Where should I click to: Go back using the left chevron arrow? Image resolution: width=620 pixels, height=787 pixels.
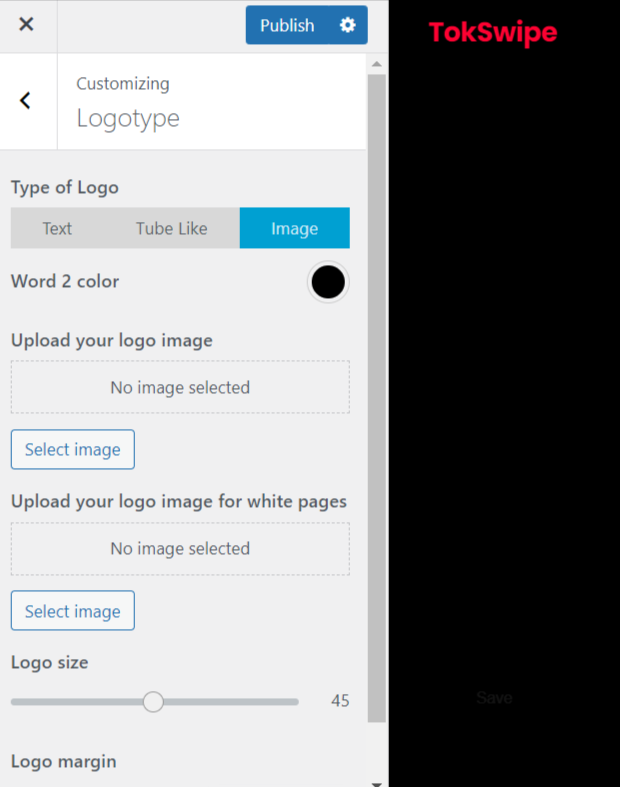[26, 101]
